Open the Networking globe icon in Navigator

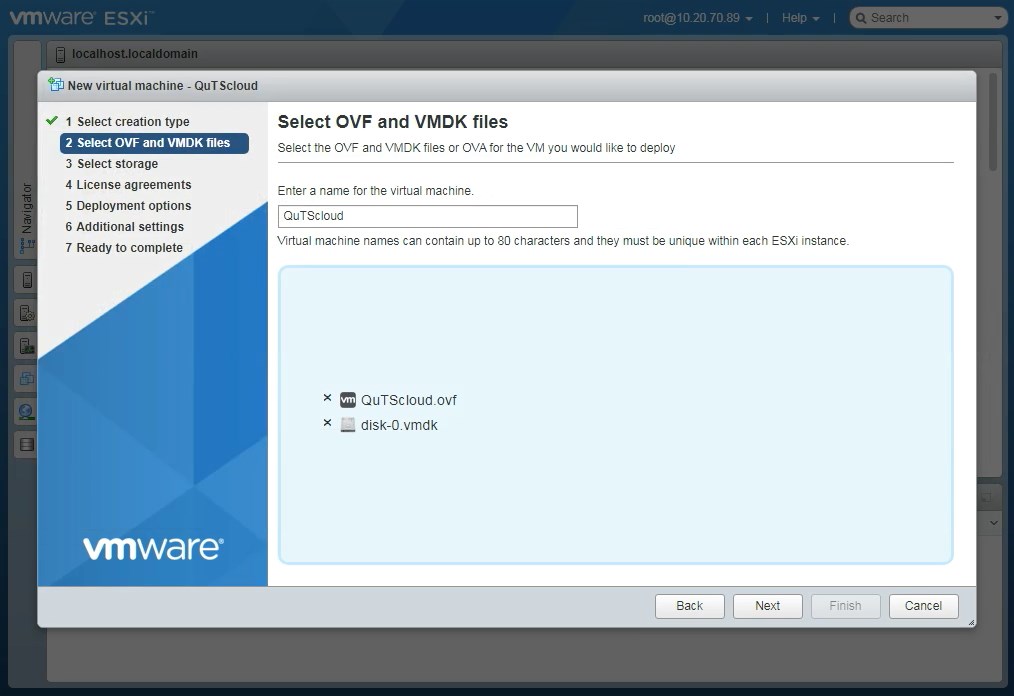27,411
